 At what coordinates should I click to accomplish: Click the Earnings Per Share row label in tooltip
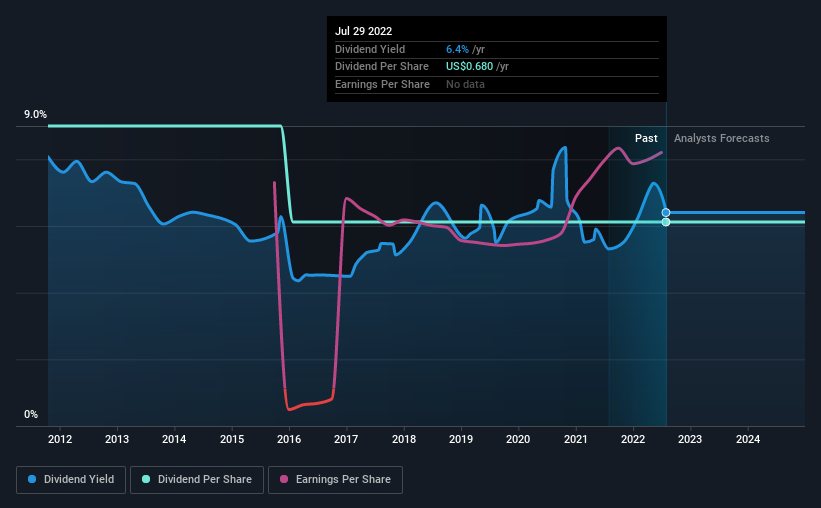click(x=382, y=84)
